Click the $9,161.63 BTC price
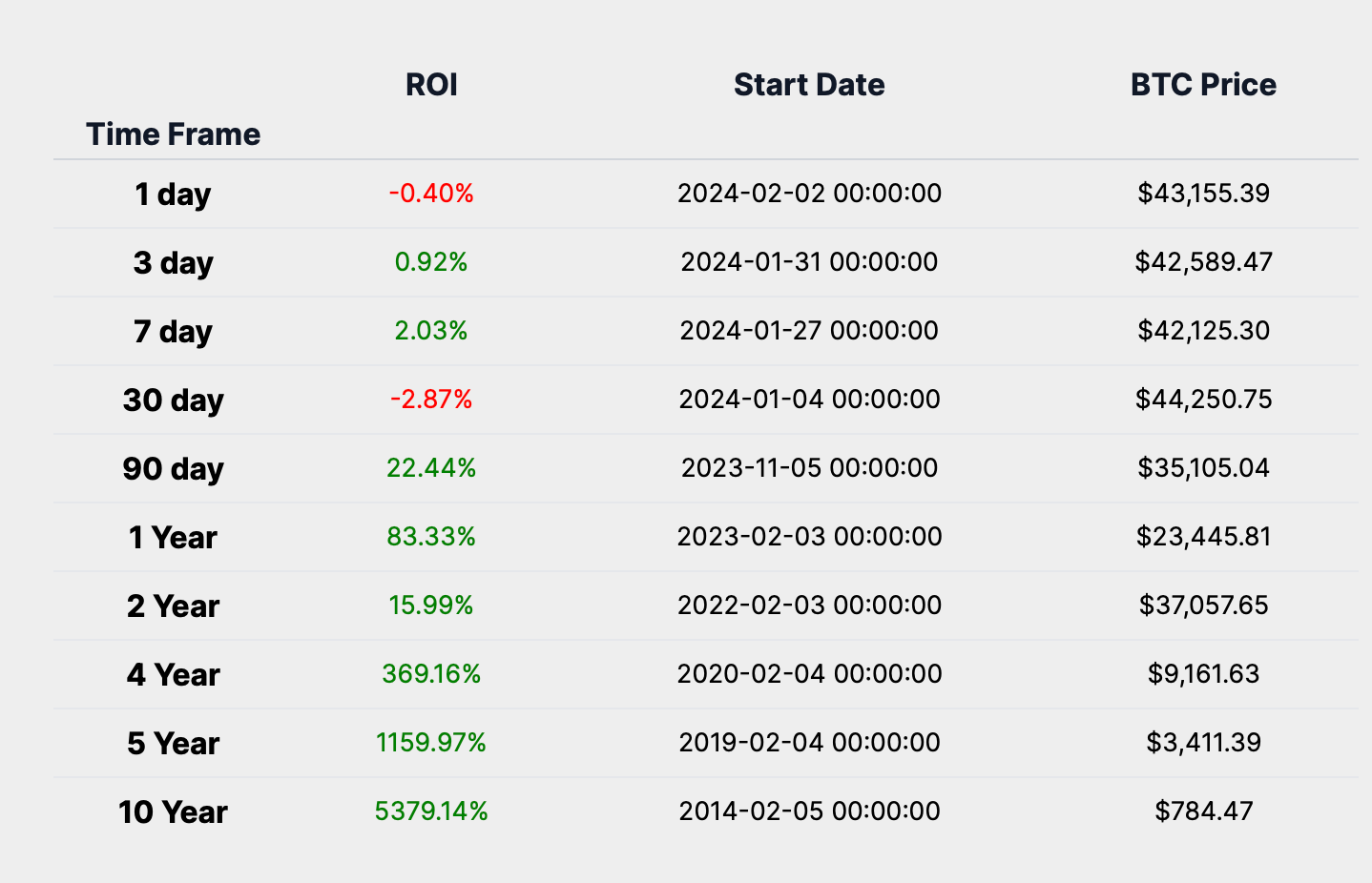This screenshot has width=1372, height=883. pos(1203,674)
